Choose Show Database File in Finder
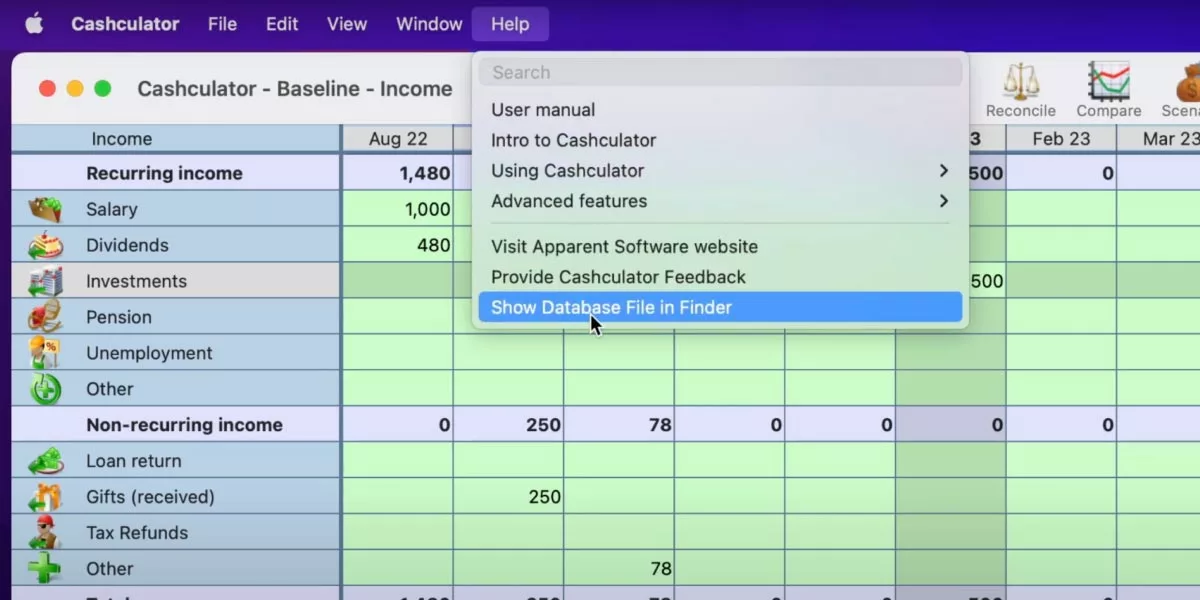This screenshot has width=1200, height=600. [x=720, y=307]
